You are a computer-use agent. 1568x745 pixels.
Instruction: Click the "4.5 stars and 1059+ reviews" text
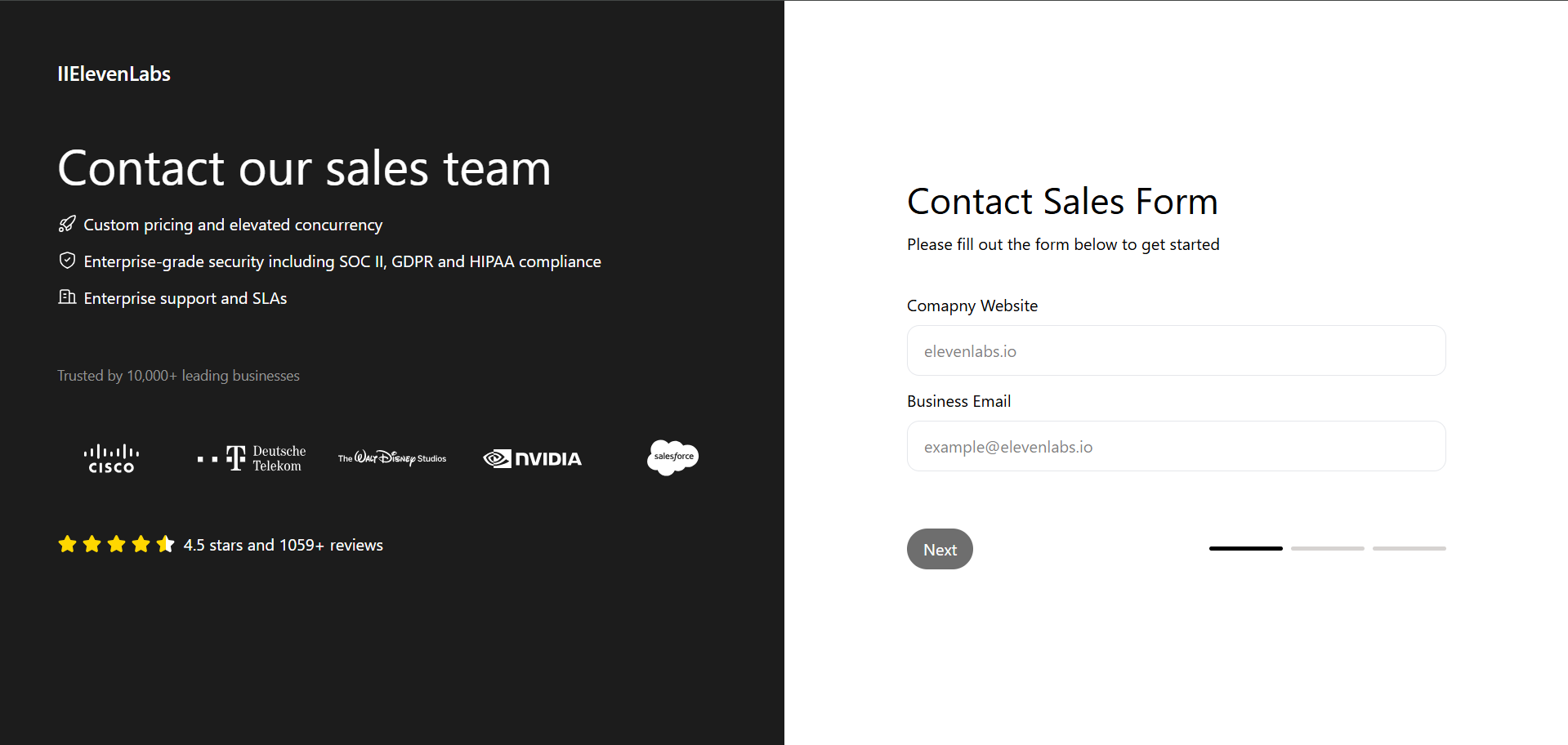point(283,545)
